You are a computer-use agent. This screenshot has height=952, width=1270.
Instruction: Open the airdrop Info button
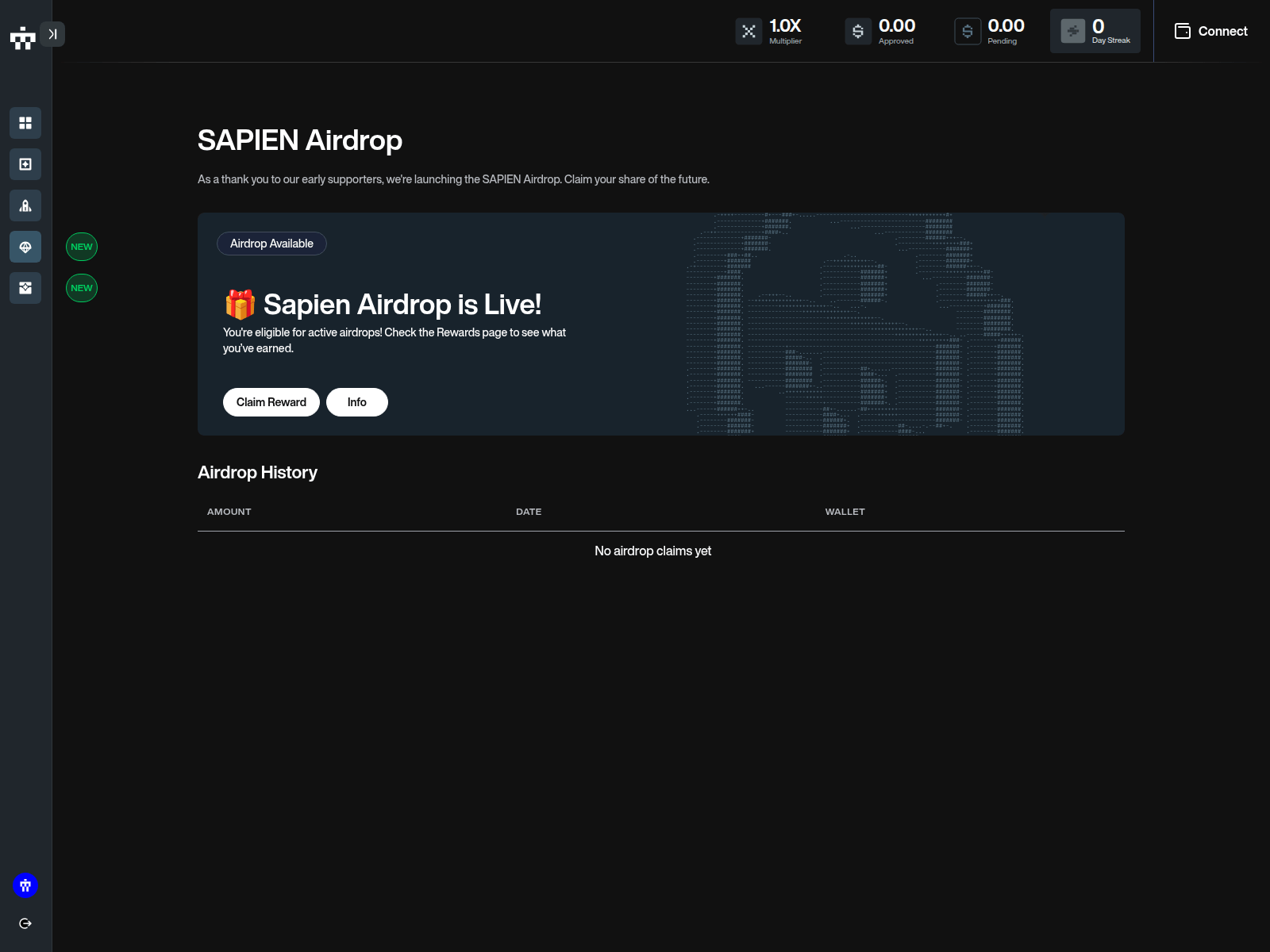tap(357, 402)
